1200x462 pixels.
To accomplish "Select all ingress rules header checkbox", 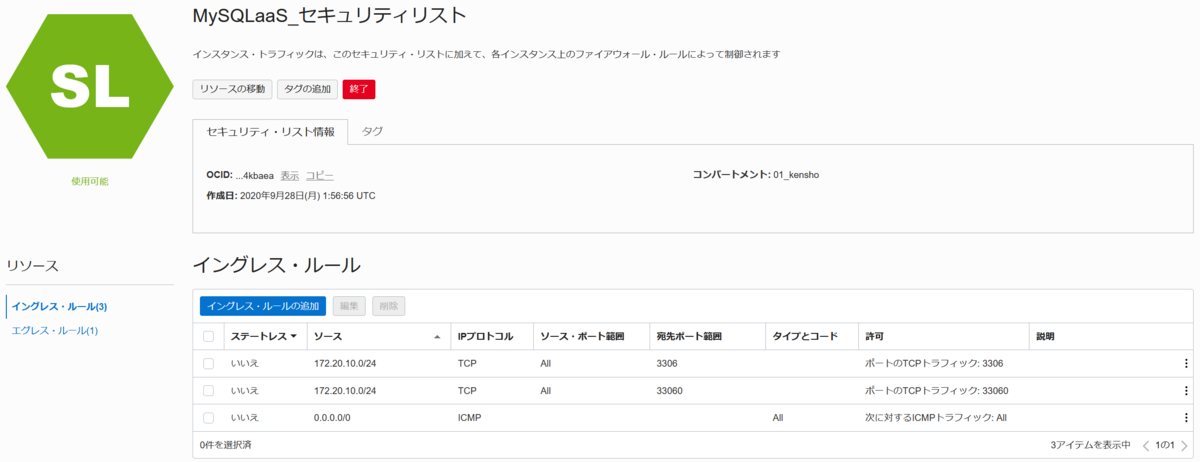I will pyautogui.click(x=208, y=336).
